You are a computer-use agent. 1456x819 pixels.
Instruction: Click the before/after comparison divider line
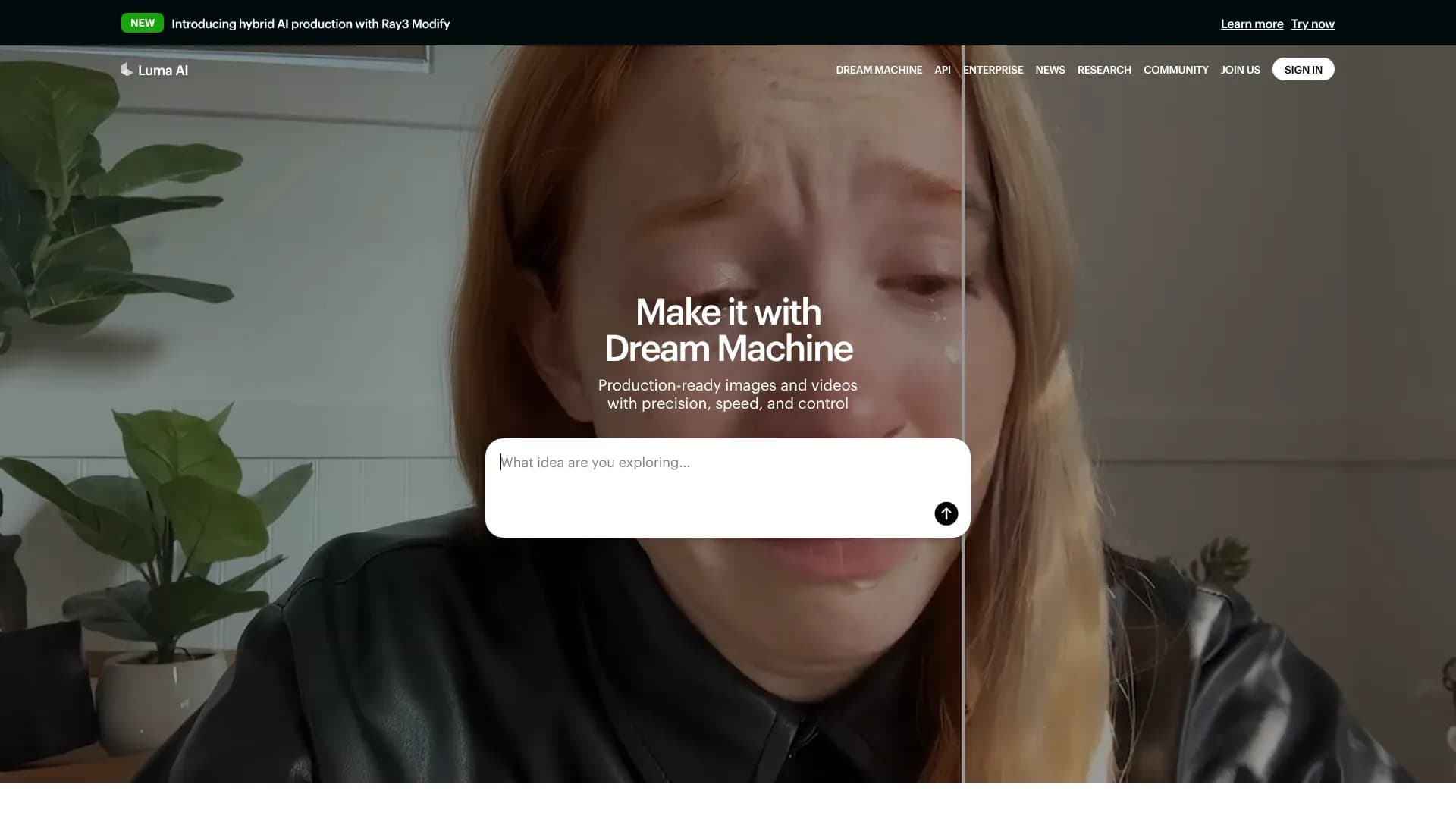963,645
